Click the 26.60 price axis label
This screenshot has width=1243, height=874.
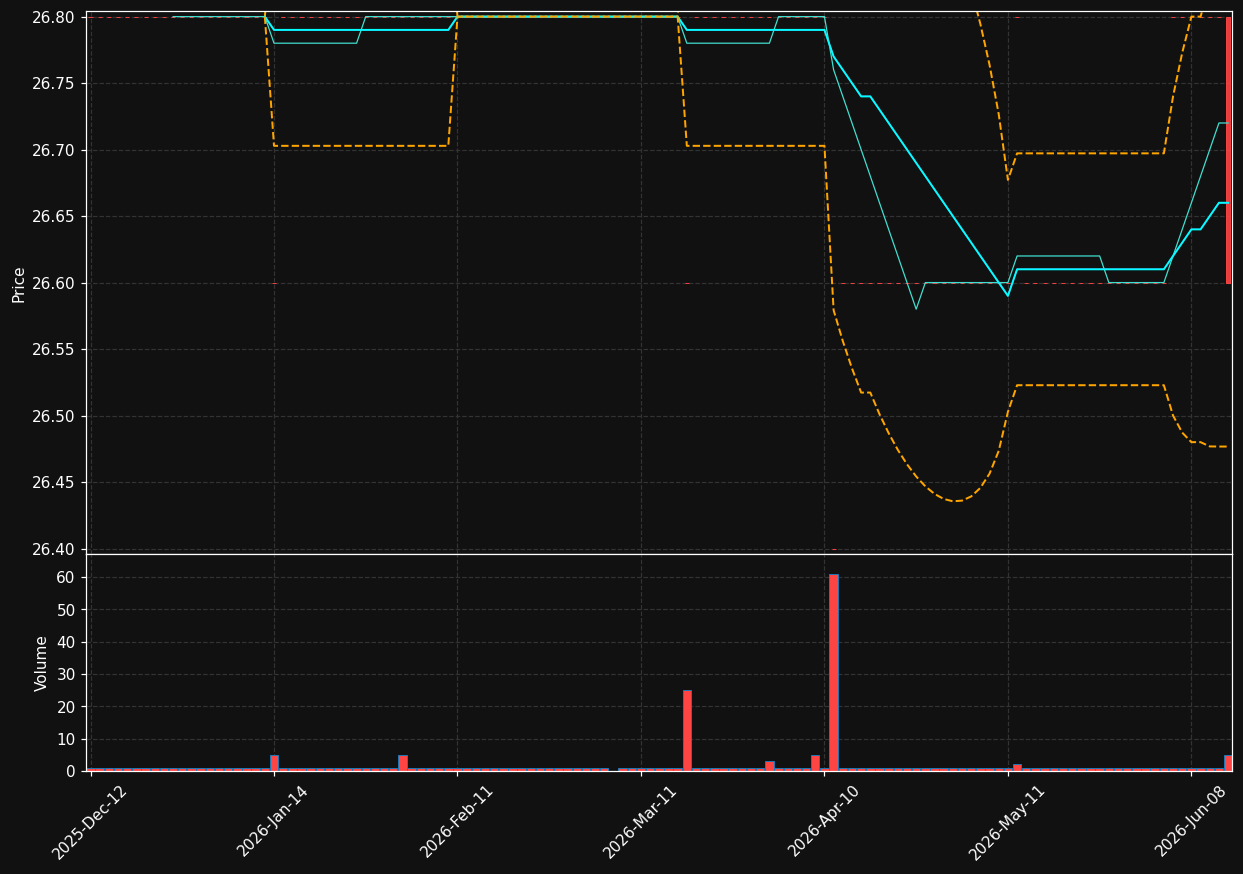click(53, 283)
